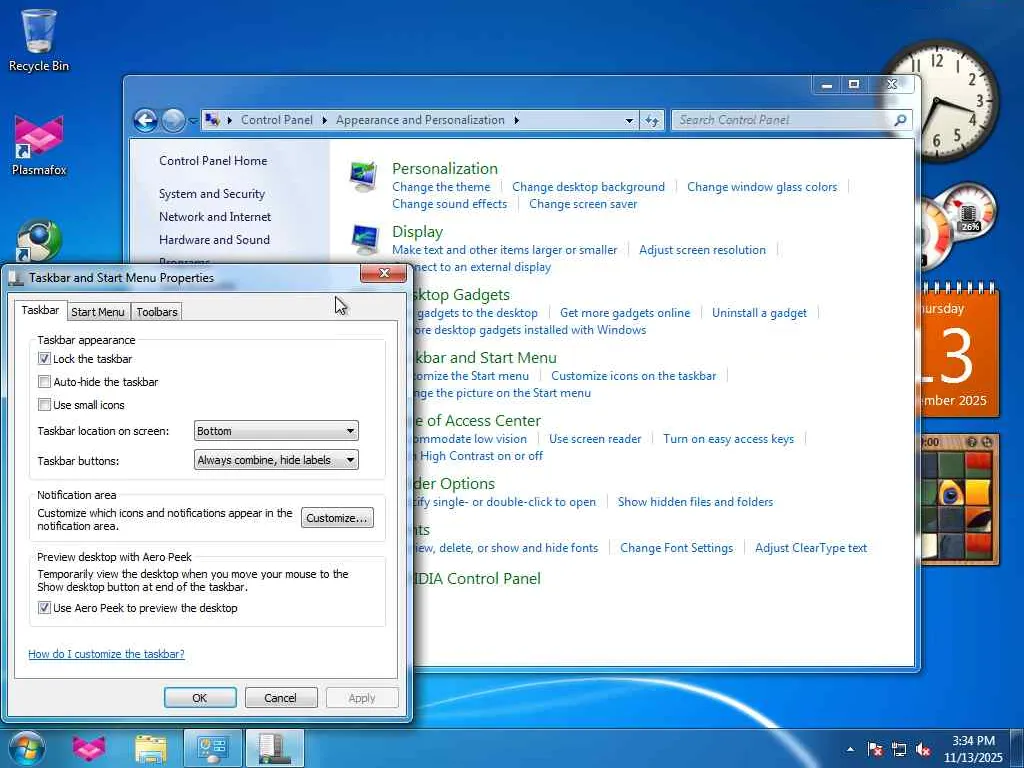Screen dimensions: 1024x768
Task: Open the Windows Start orb
Action: [26, 748]
